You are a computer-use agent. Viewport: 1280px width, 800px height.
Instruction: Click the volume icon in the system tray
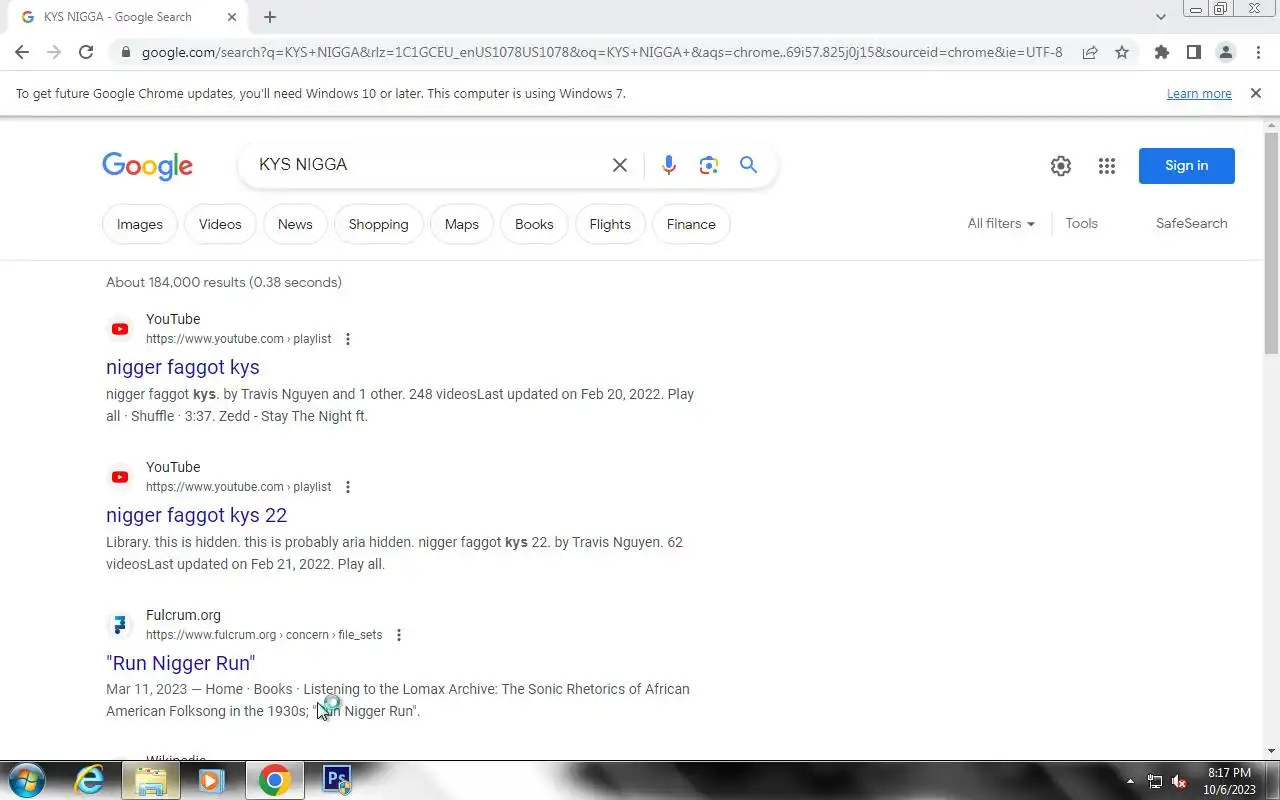1179,781
